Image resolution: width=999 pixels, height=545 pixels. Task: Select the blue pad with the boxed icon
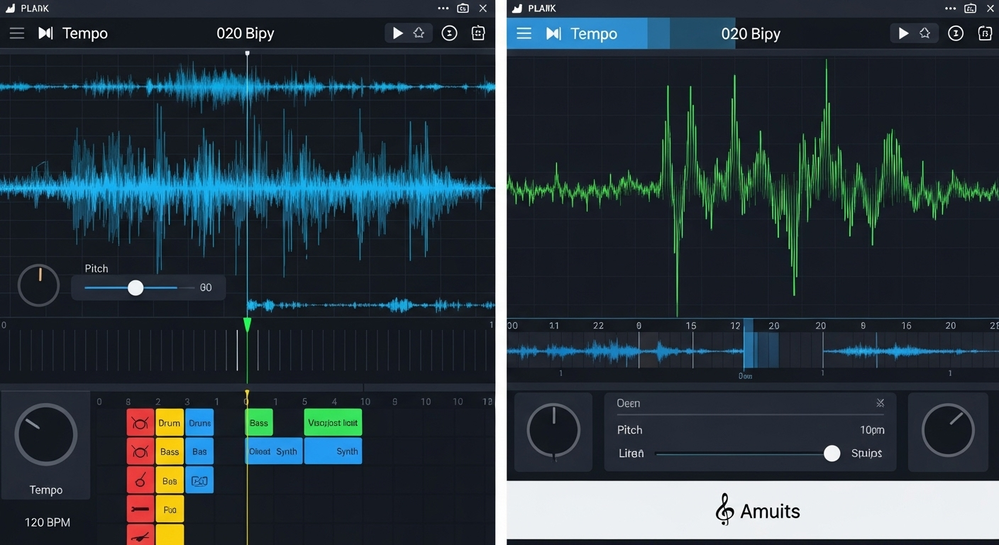point(199,481)
